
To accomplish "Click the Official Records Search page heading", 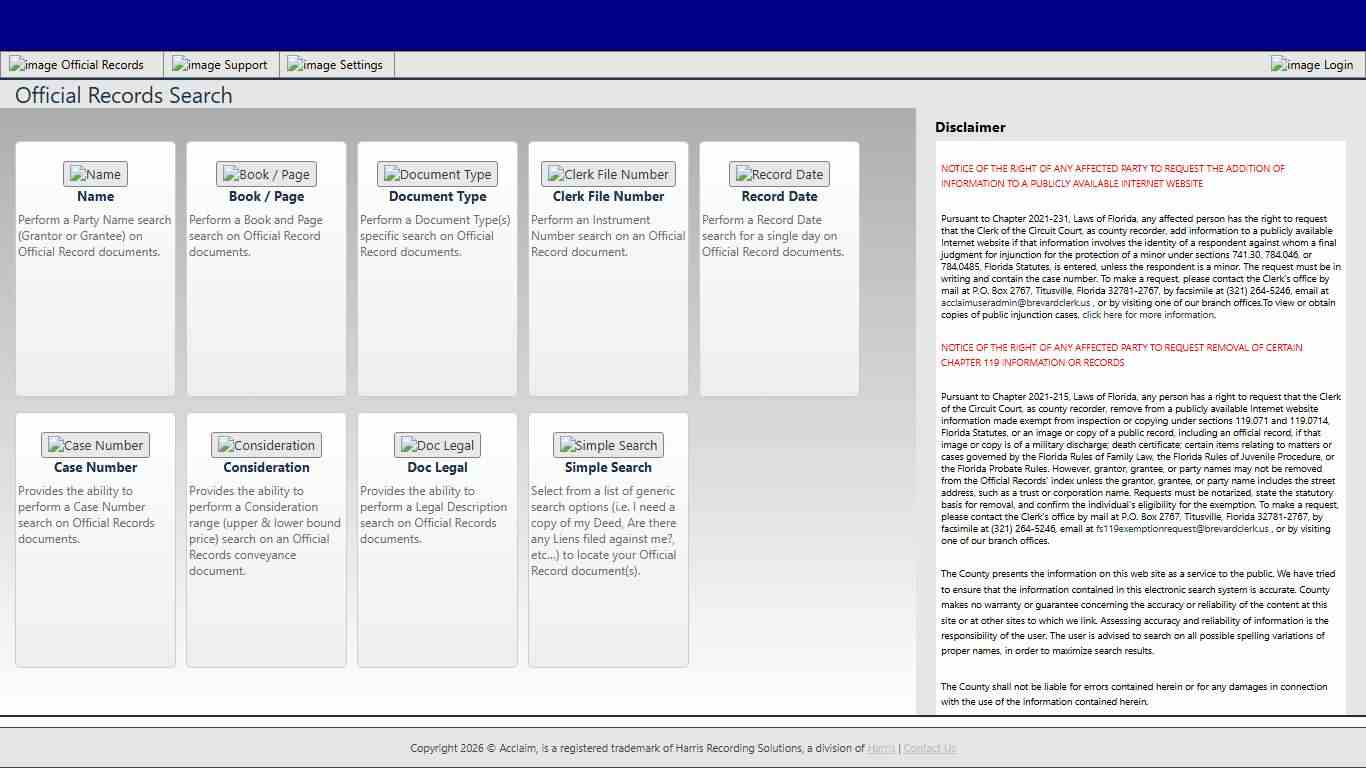I will click(124, 96).
